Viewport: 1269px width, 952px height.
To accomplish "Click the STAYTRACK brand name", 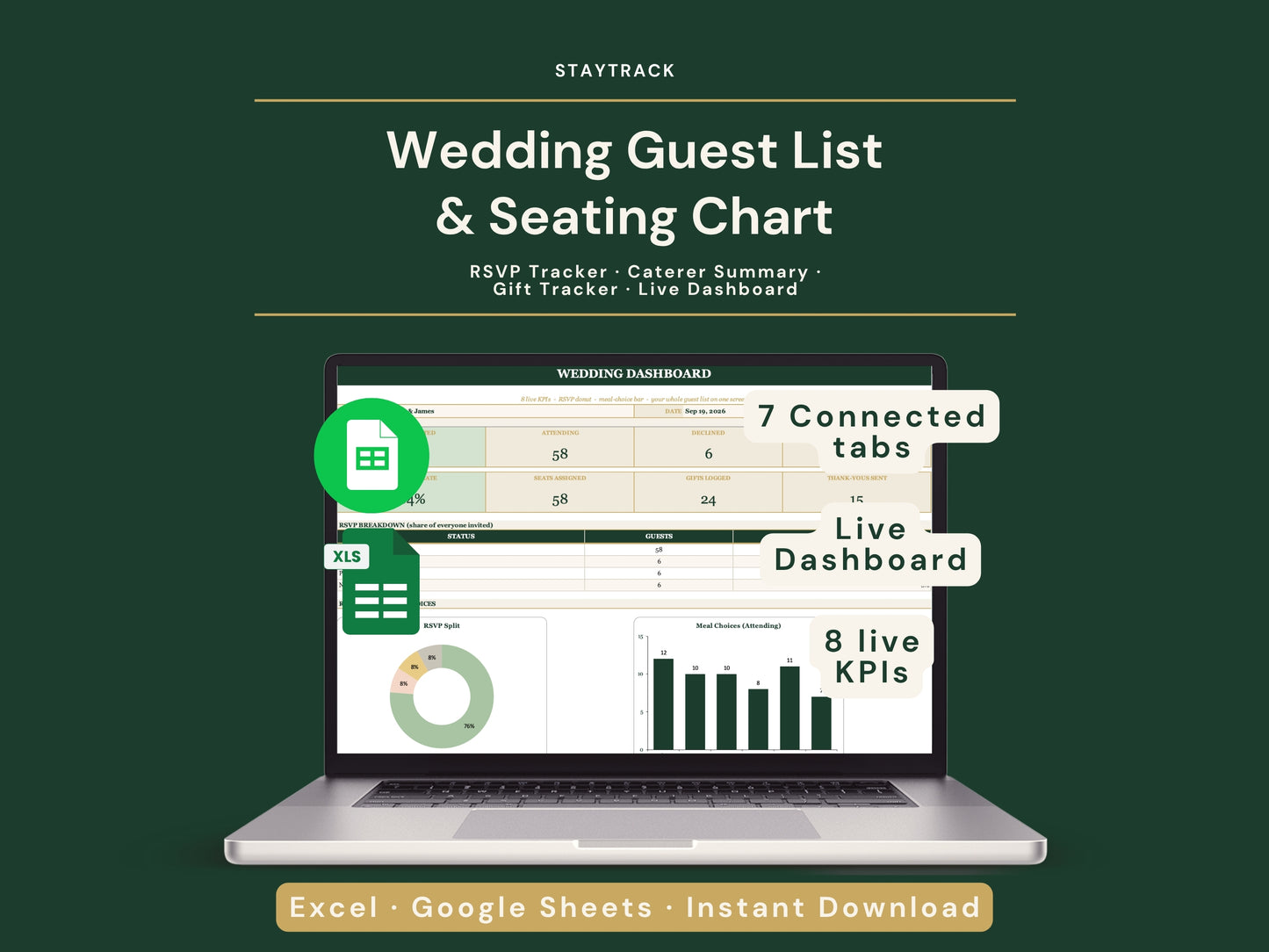I will pos(615,71).
